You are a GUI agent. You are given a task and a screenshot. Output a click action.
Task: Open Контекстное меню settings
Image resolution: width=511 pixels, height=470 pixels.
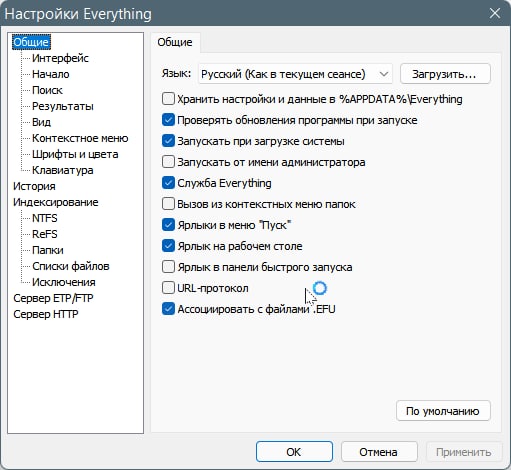pos(80,138)
